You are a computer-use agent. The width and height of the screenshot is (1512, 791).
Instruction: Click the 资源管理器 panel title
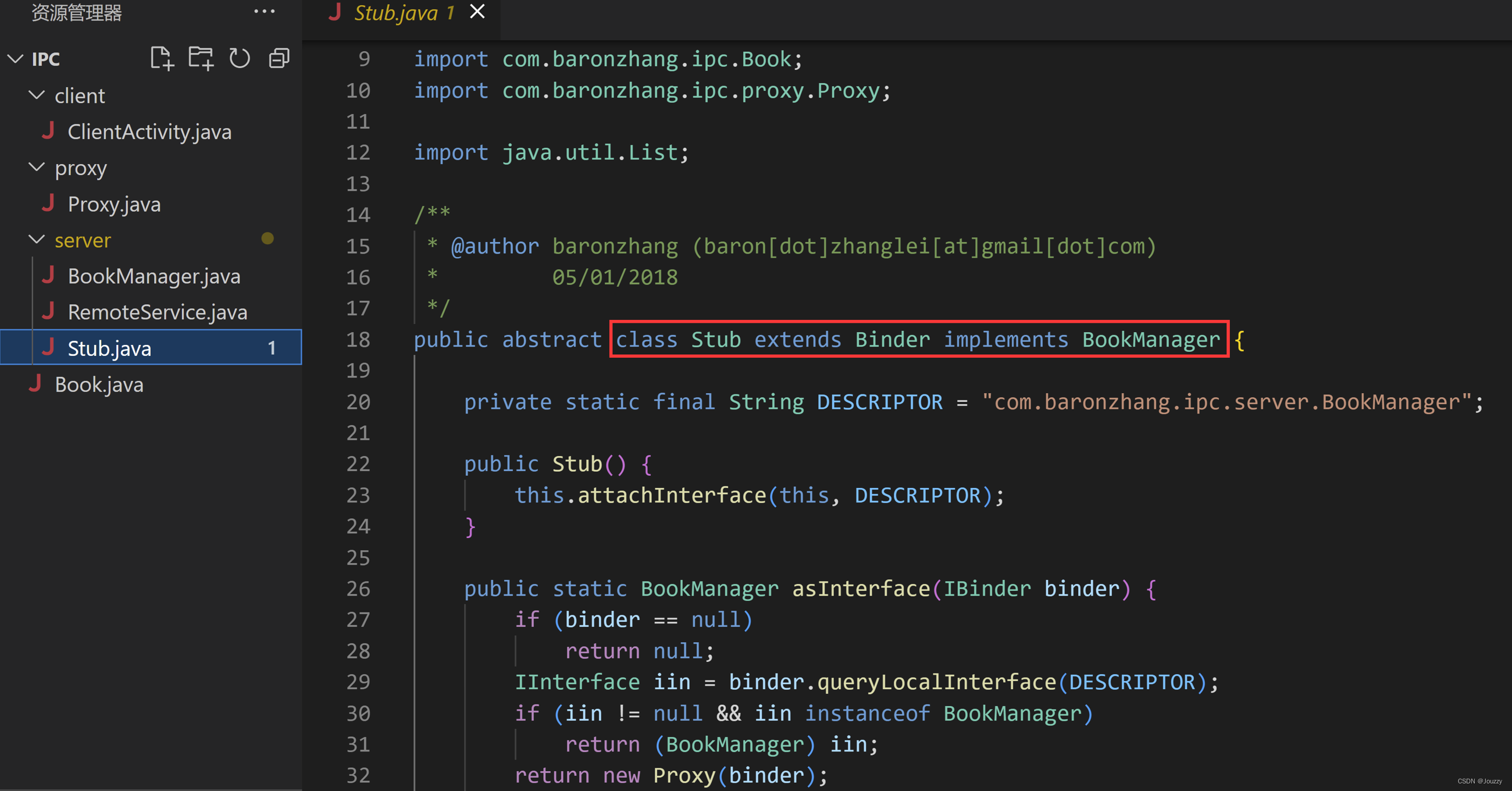[x=76, y=12]
